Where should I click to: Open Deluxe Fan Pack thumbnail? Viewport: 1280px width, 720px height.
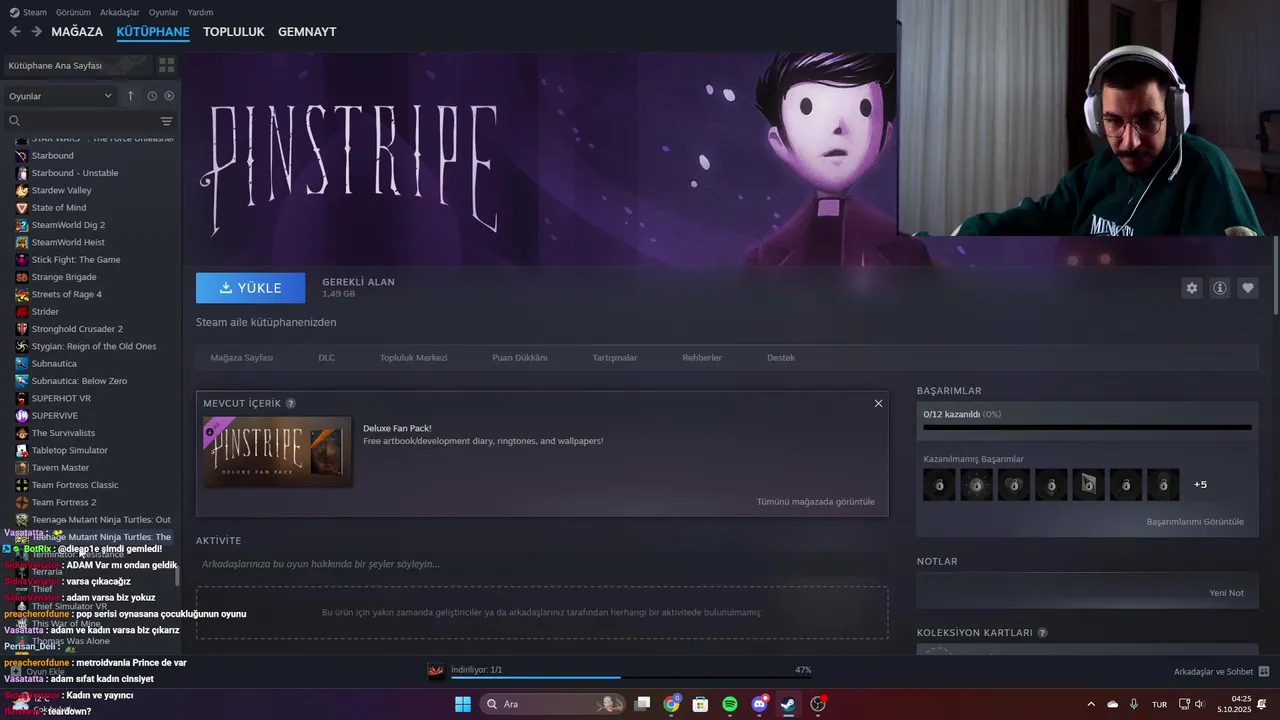click(278, 452)
